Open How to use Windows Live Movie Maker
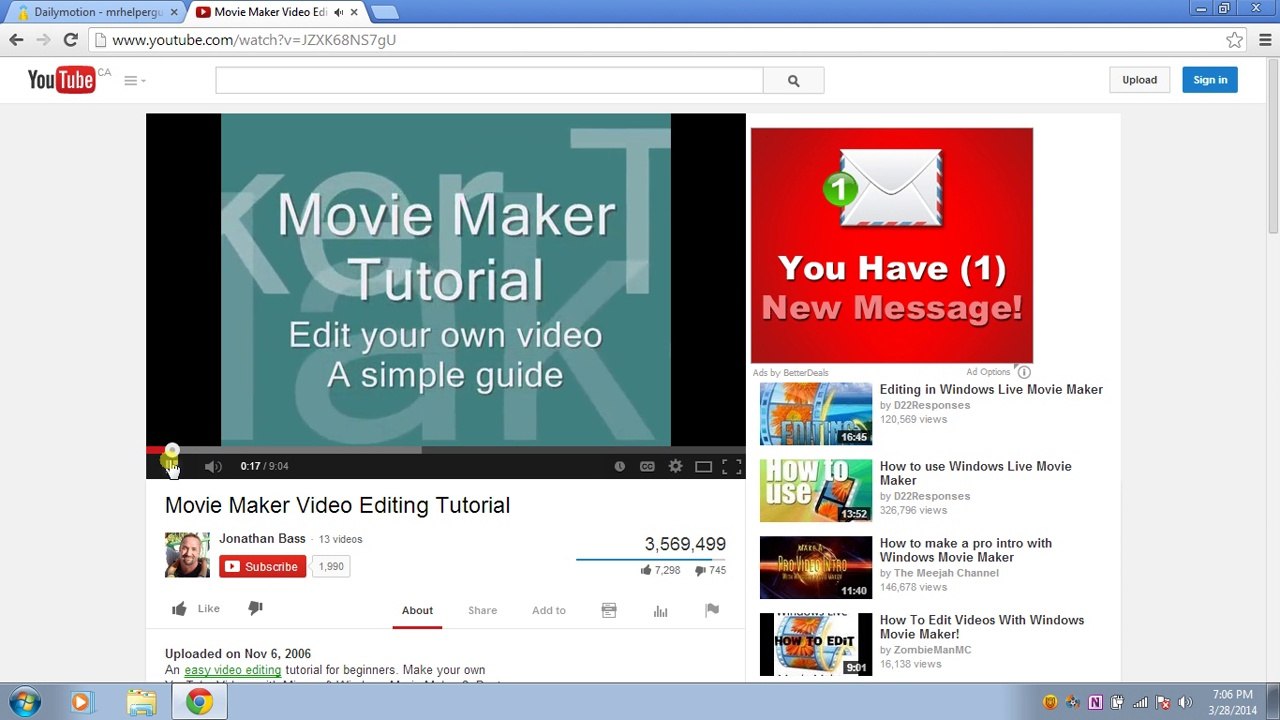Image resolution: width=1280 pixels, height=720 pixels. (975, 473)
